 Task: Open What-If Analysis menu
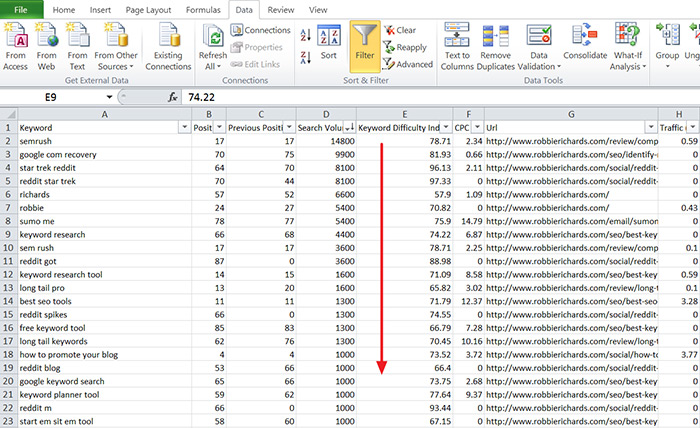pyautogui.click(x=628, y=47)
